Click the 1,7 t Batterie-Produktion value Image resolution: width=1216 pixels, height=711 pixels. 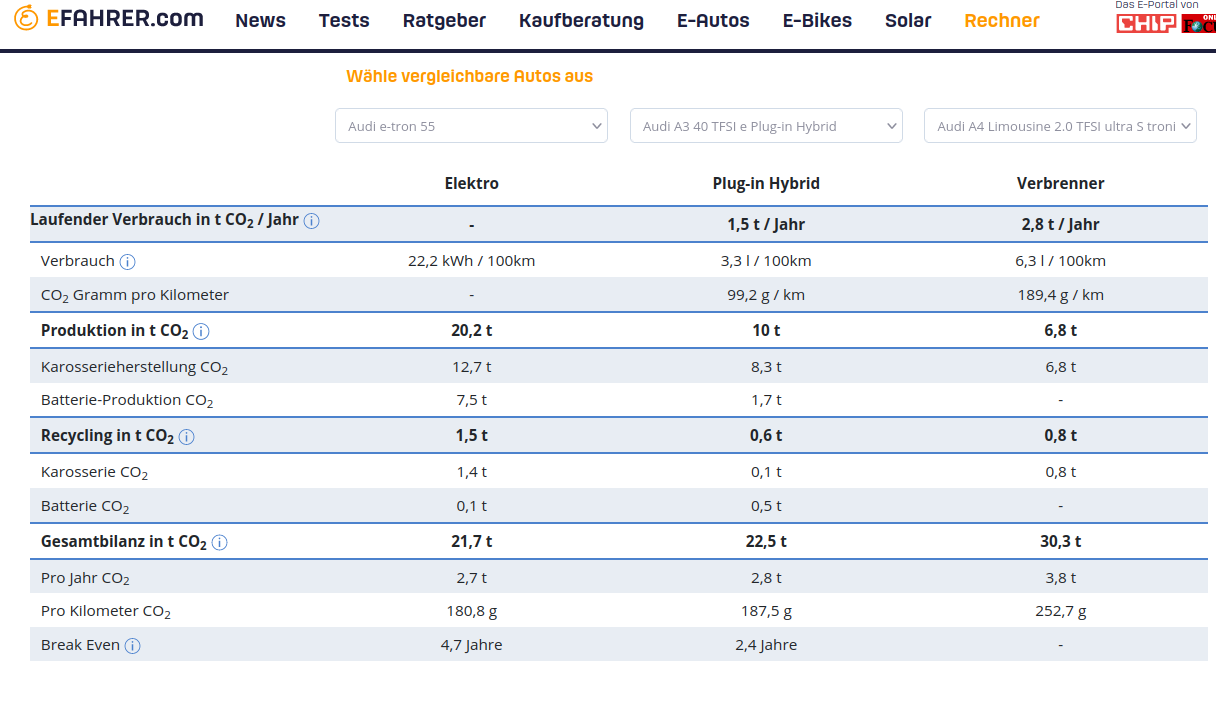point(766,400)
